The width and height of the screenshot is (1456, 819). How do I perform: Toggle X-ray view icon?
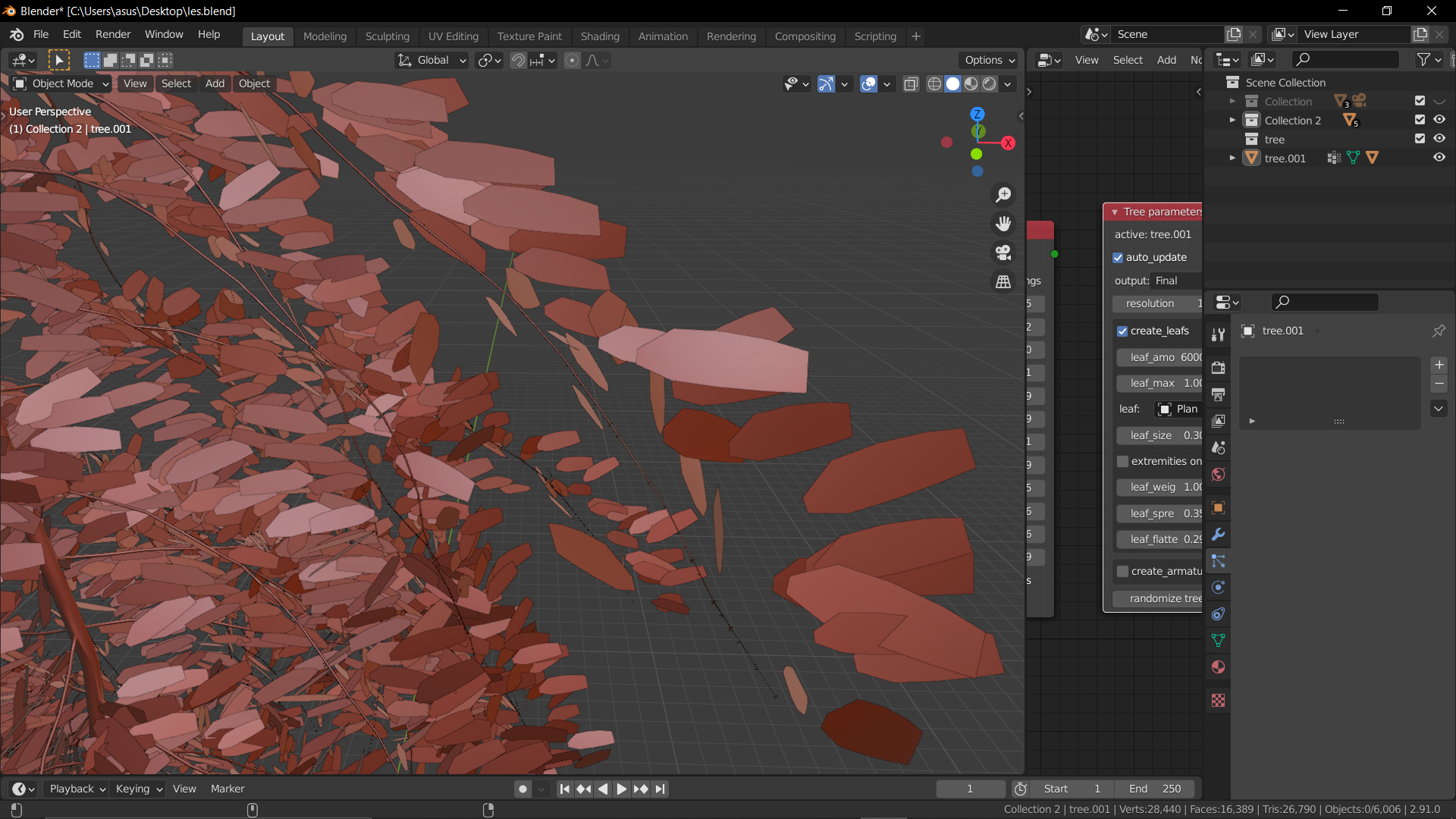(911, 83)
